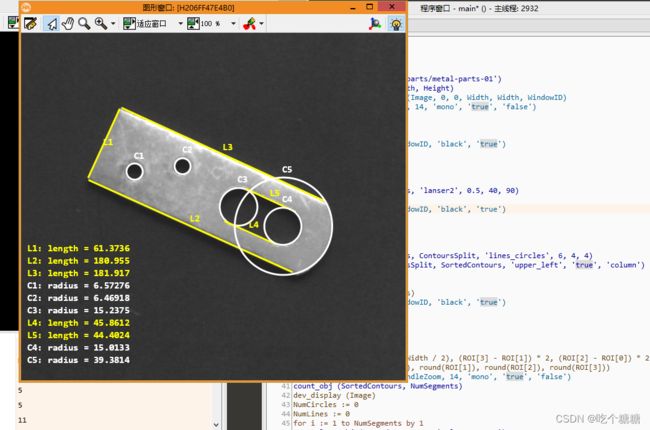Close the 图形窗口 graphics window
Image resolution: width=650 pixels, height=430 pixels.
coord(392,6)
